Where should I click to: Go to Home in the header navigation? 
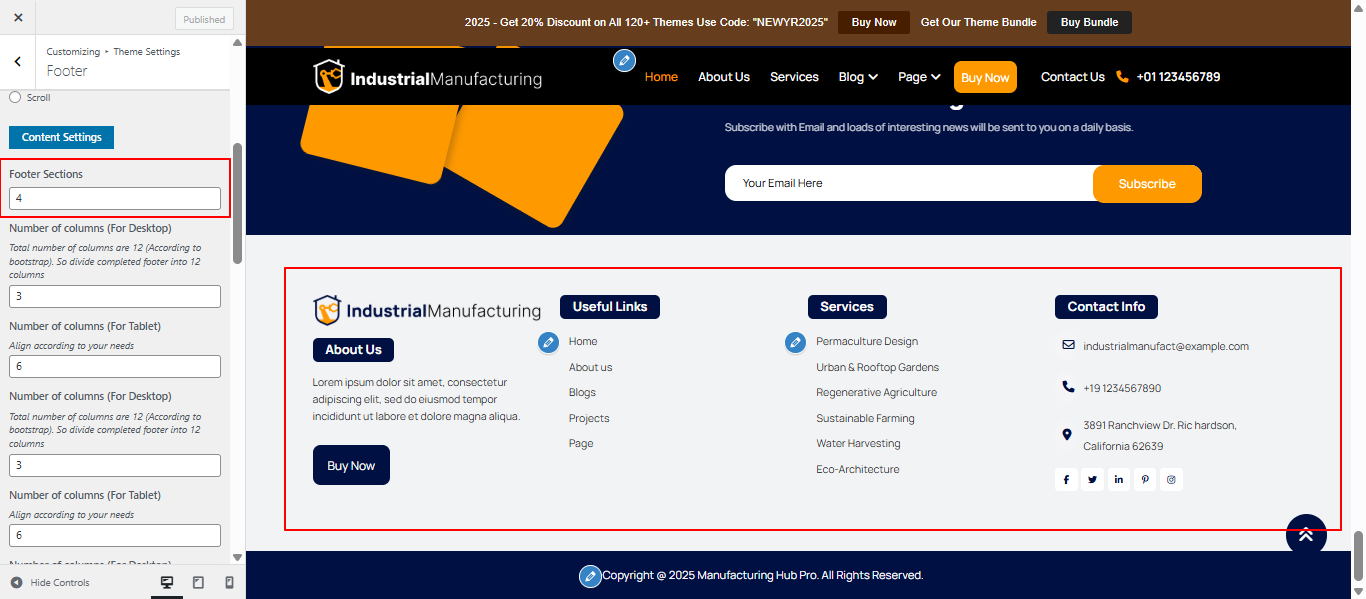[661, 77]
